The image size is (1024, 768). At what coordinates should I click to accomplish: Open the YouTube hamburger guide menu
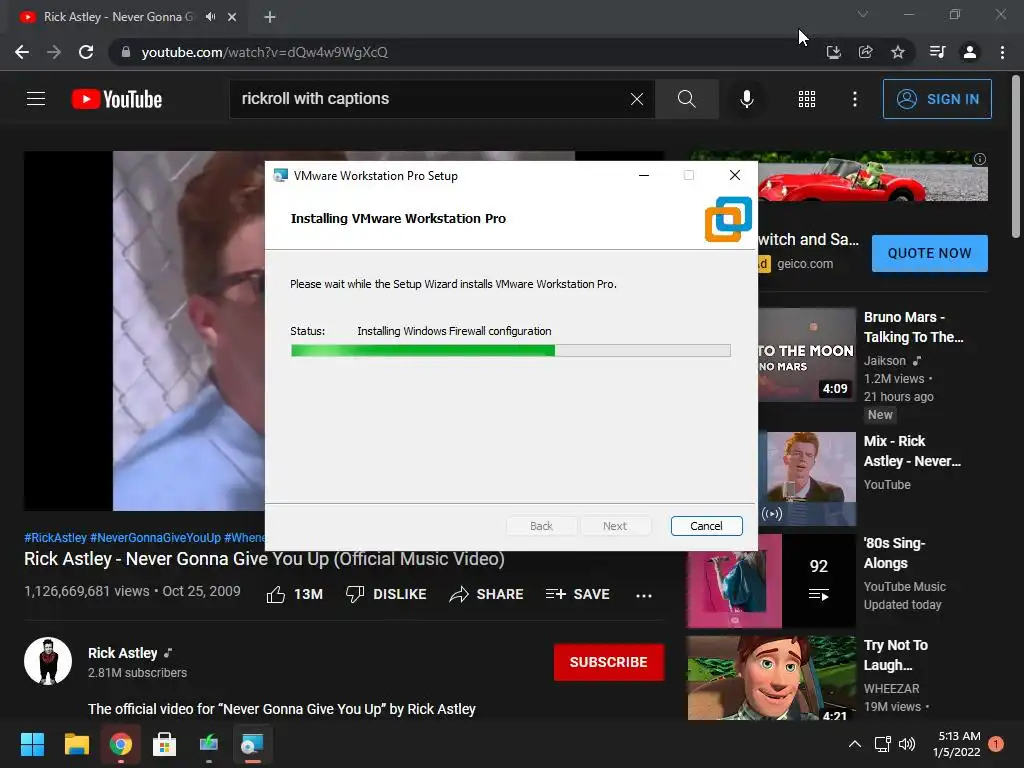click(36, 99)
